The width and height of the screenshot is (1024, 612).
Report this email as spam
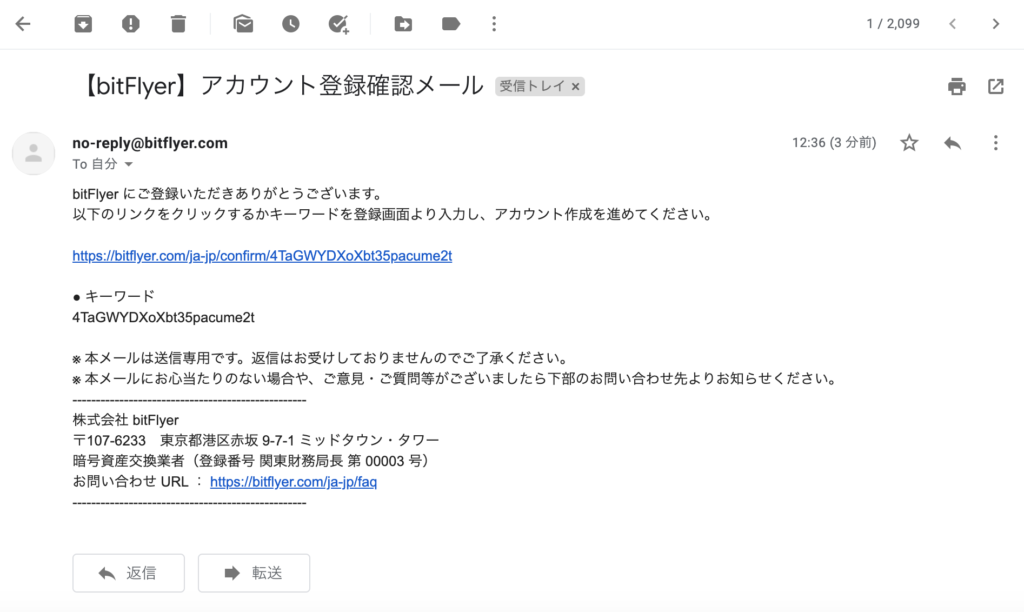point(131,24)
